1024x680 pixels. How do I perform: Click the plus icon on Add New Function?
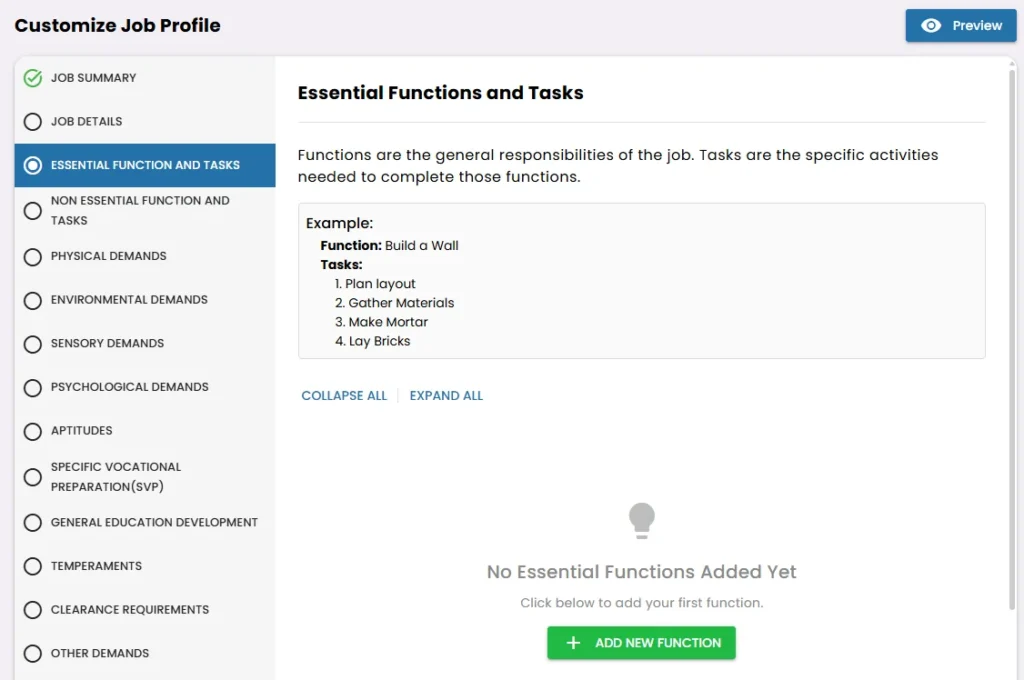coord(572,643)
